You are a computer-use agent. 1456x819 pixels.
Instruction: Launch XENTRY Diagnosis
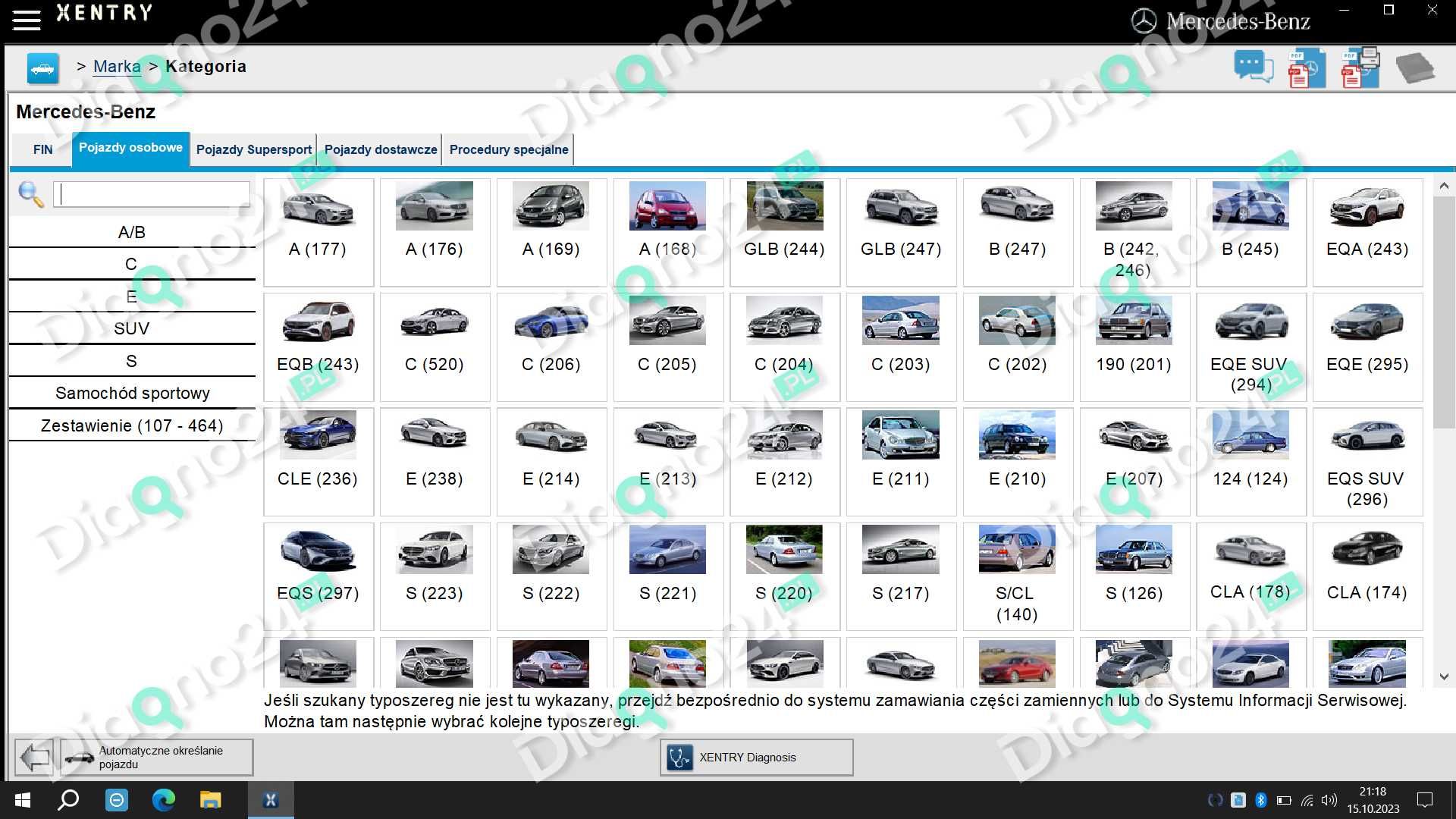[756, 757]
